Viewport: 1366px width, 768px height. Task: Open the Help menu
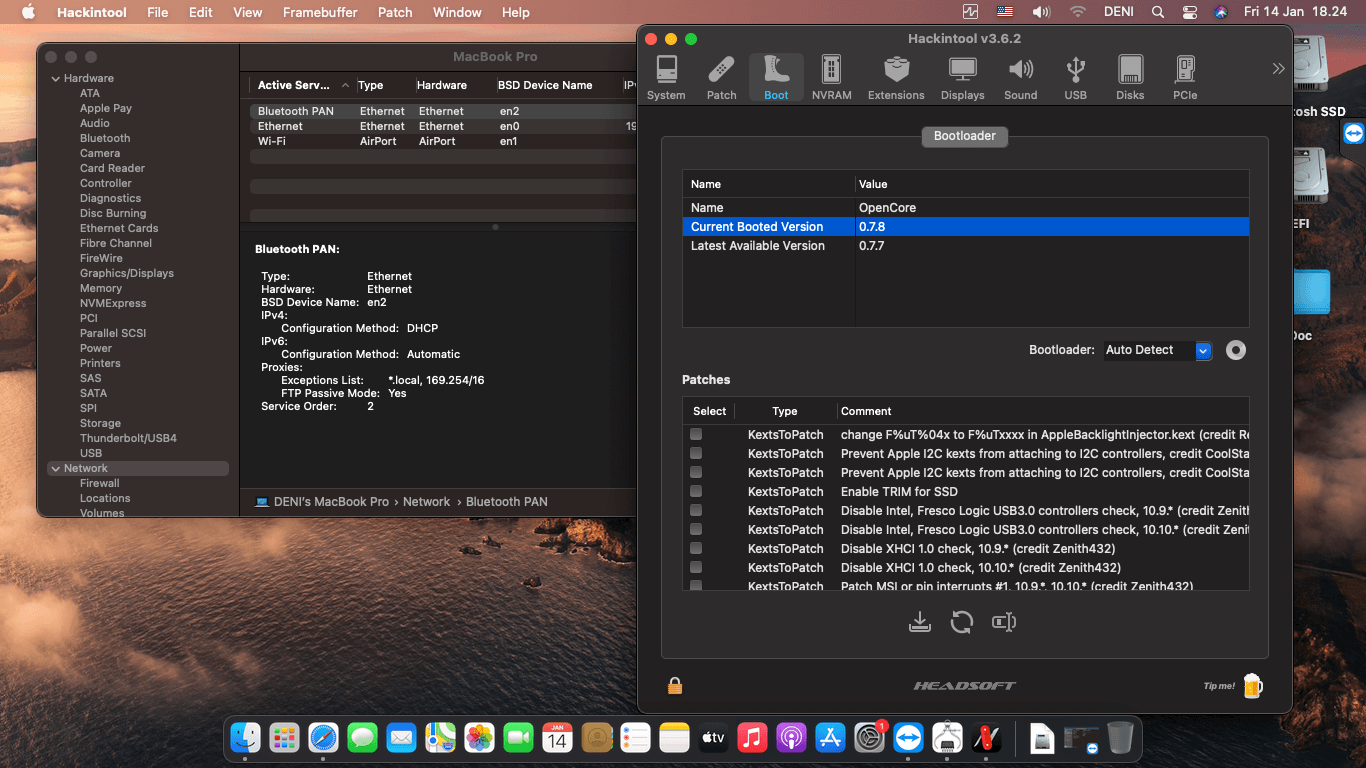click(516, 12)
